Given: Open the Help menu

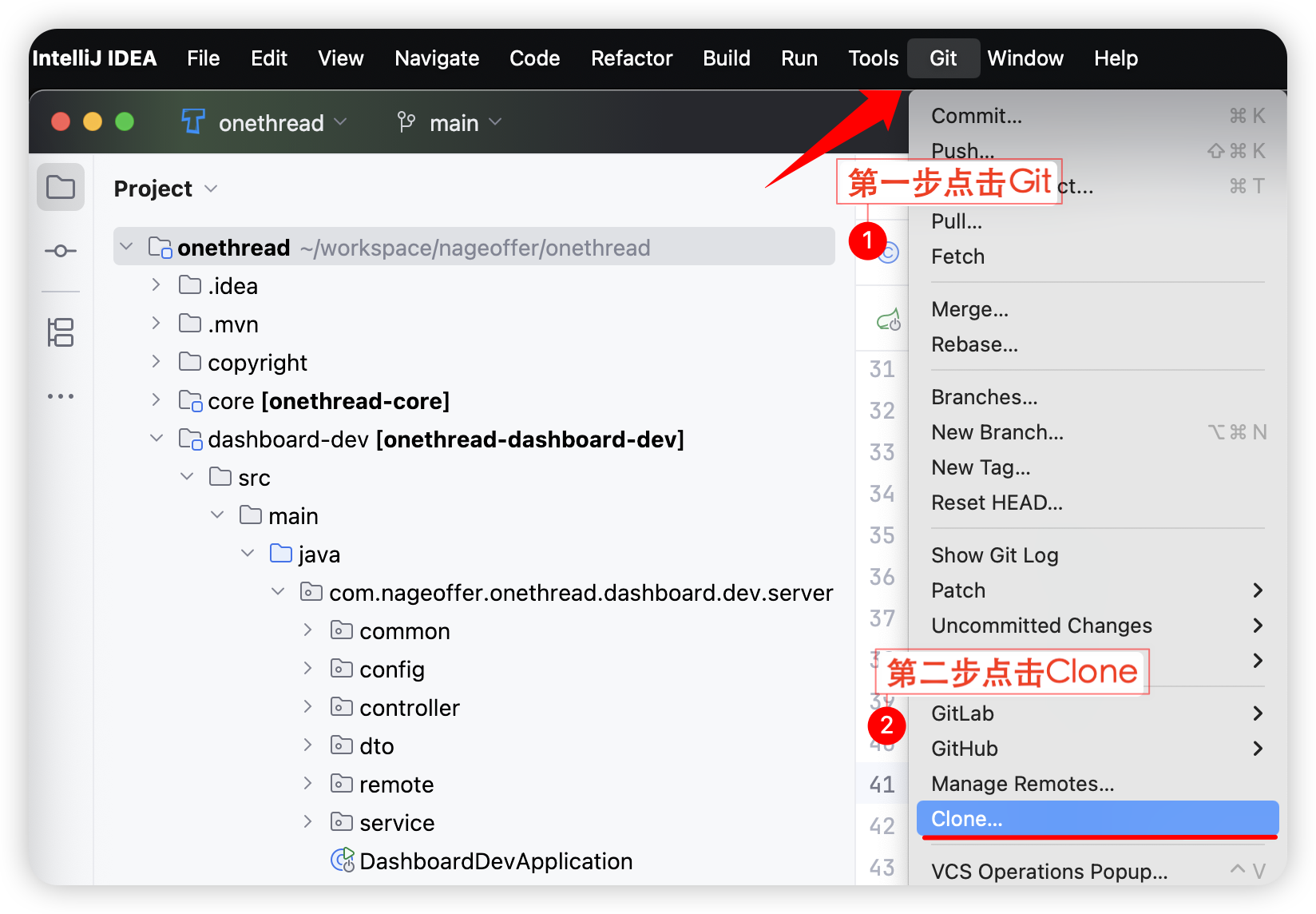Looking at the screenshot, I should [1116, 58].
